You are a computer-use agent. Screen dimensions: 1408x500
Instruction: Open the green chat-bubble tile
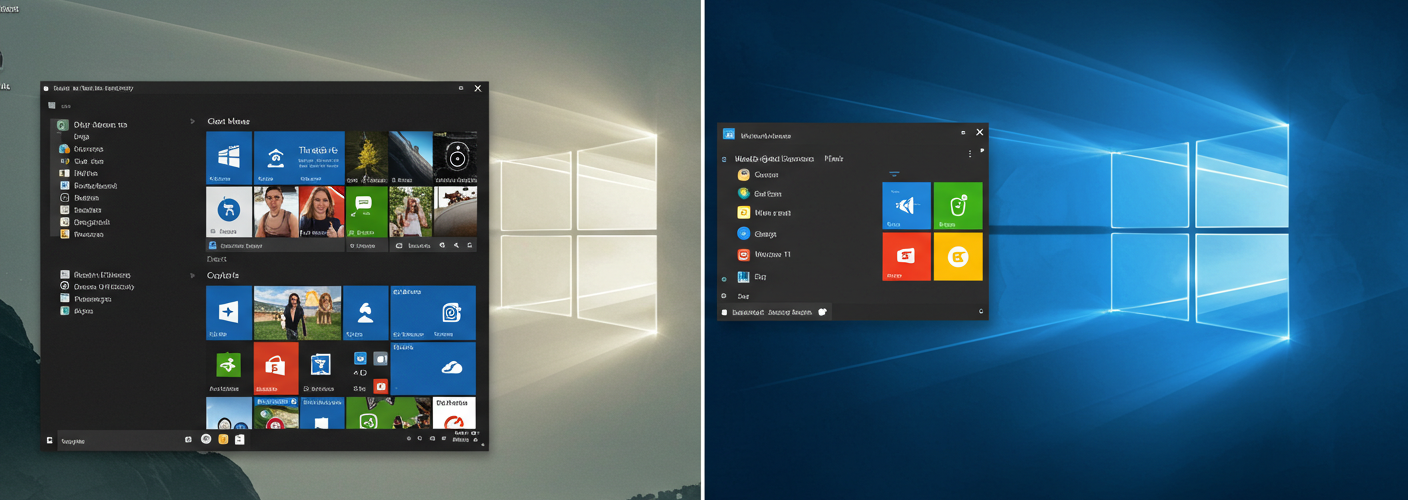pos(366,212)
